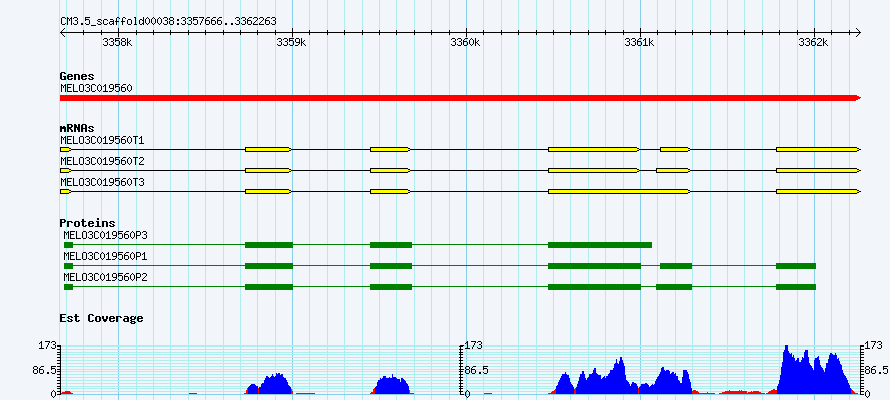Click the tiny first exon of MELO3C019560T1
Screen dimensions: 890x400
pyautogui.click(x=65, y=149)
